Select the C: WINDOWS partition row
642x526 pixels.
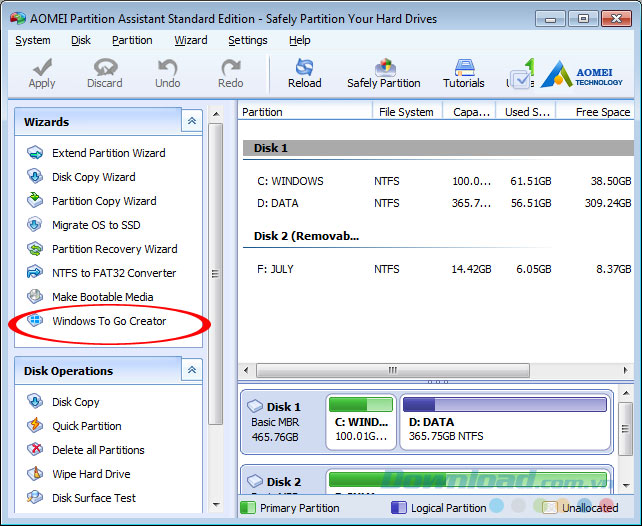(290, 181)
